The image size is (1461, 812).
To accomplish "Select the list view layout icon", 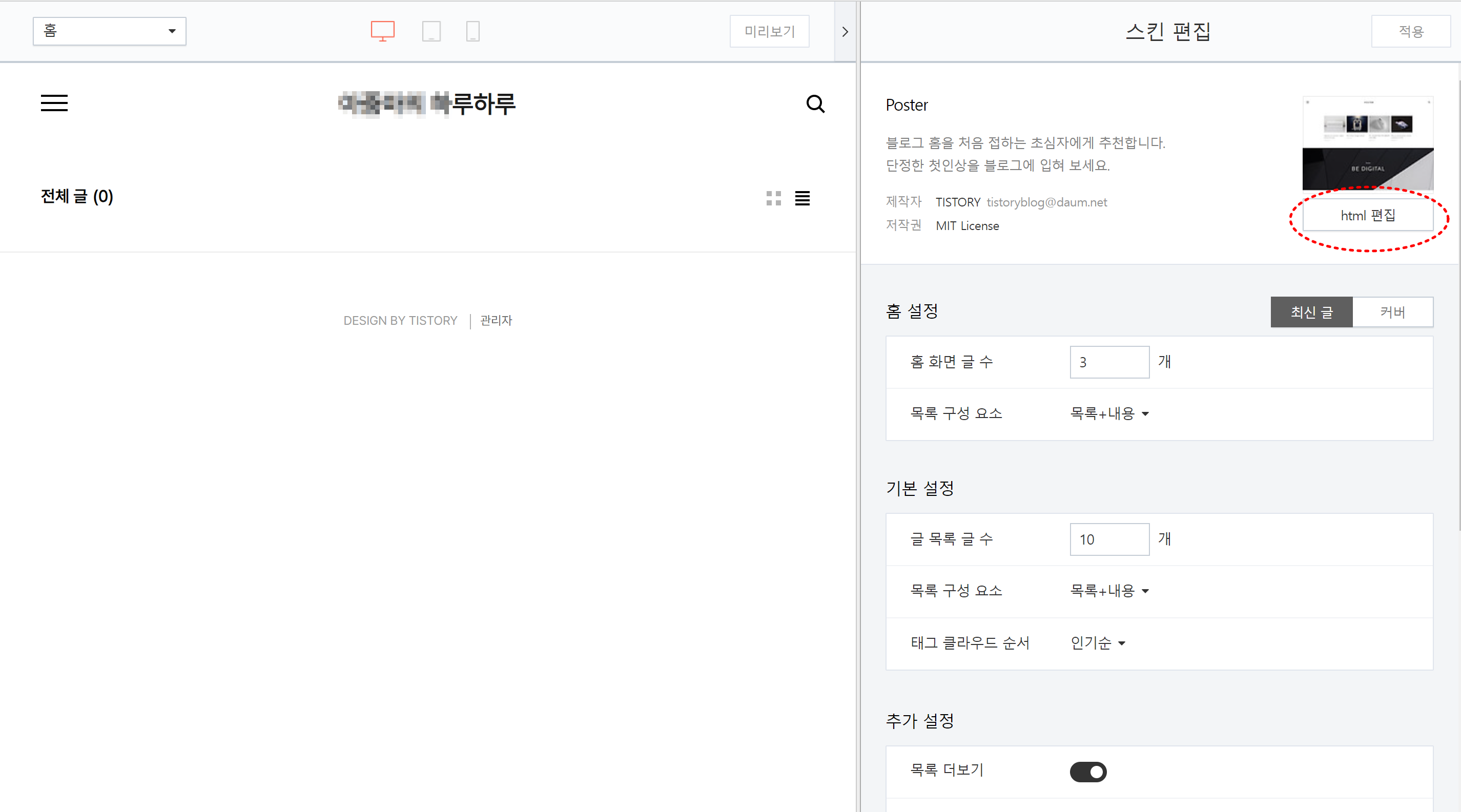I will pos(802,198).
